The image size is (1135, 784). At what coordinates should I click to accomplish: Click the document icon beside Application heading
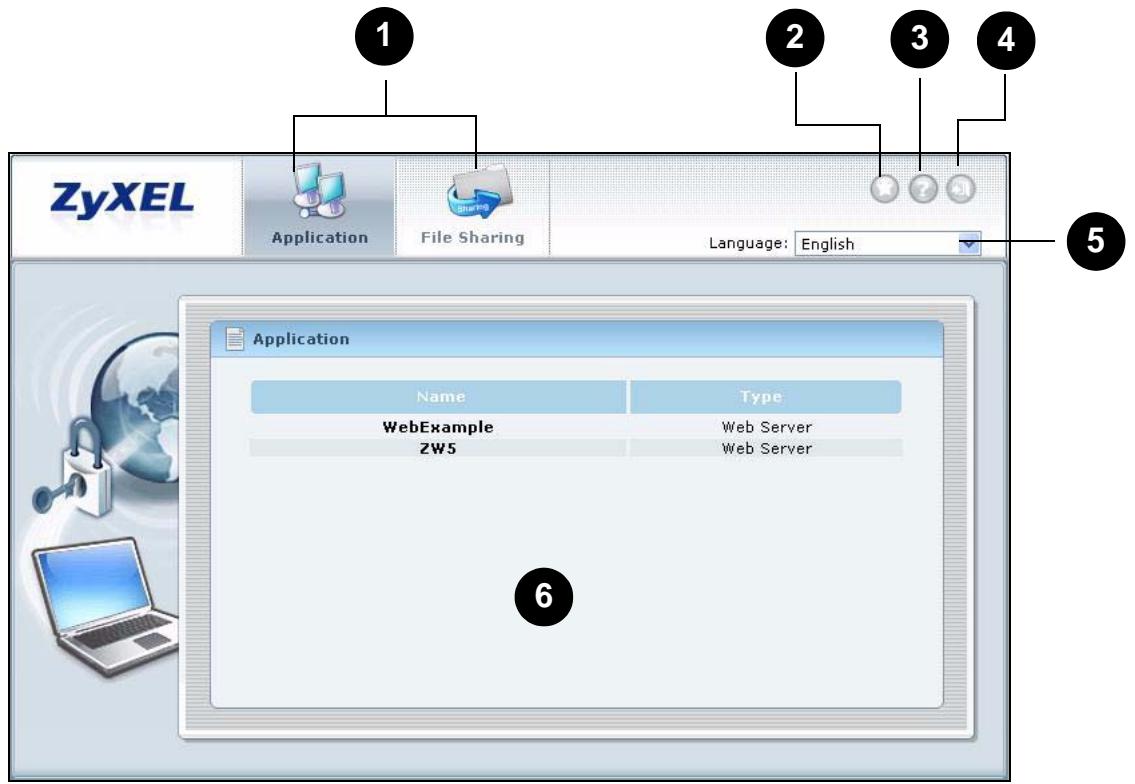pyautogui.click(x=235, y=339)
